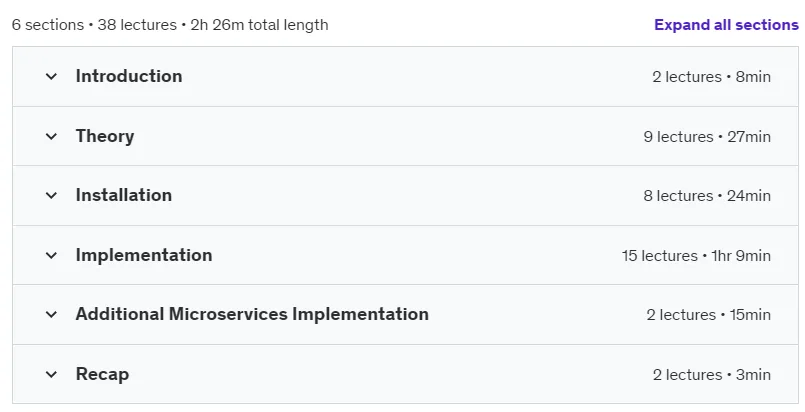The image size is (805, 412).
Task: Toggle the Implementation section chevron icon
Action: click(x=51, y=256)
